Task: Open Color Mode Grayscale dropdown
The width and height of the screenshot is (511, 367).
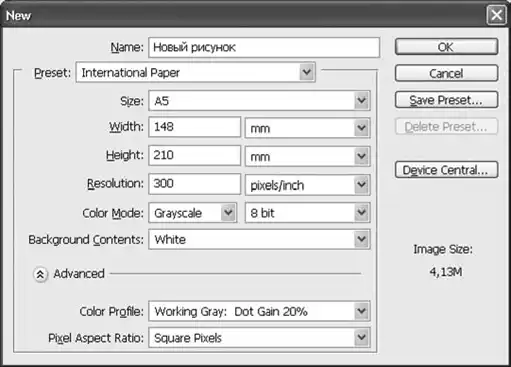Action: (x=193, y=213)
